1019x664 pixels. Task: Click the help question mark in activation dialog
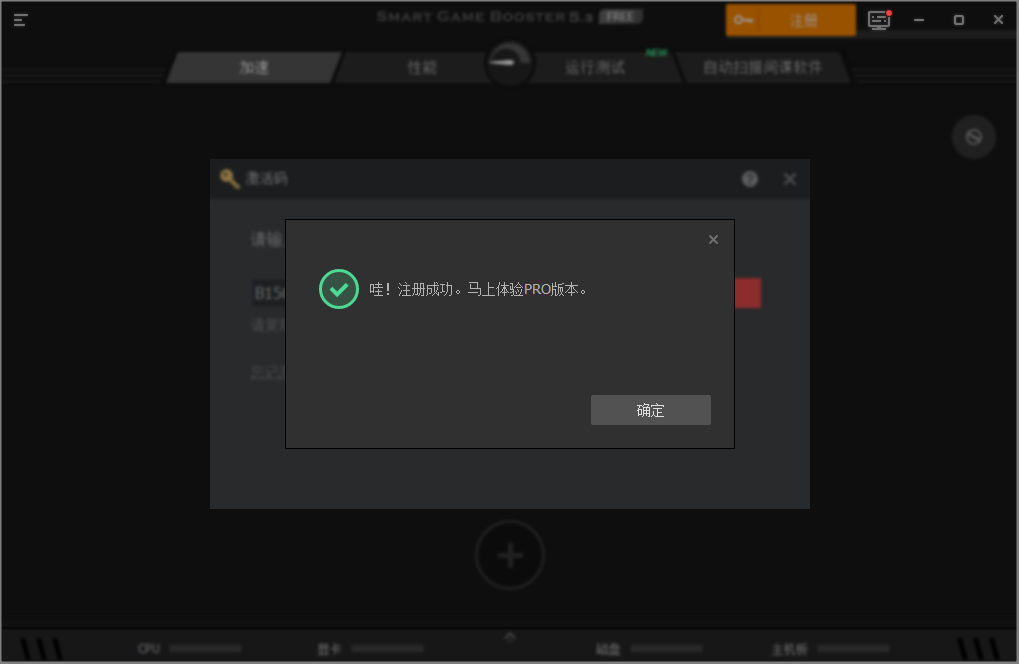coord(749,179)
